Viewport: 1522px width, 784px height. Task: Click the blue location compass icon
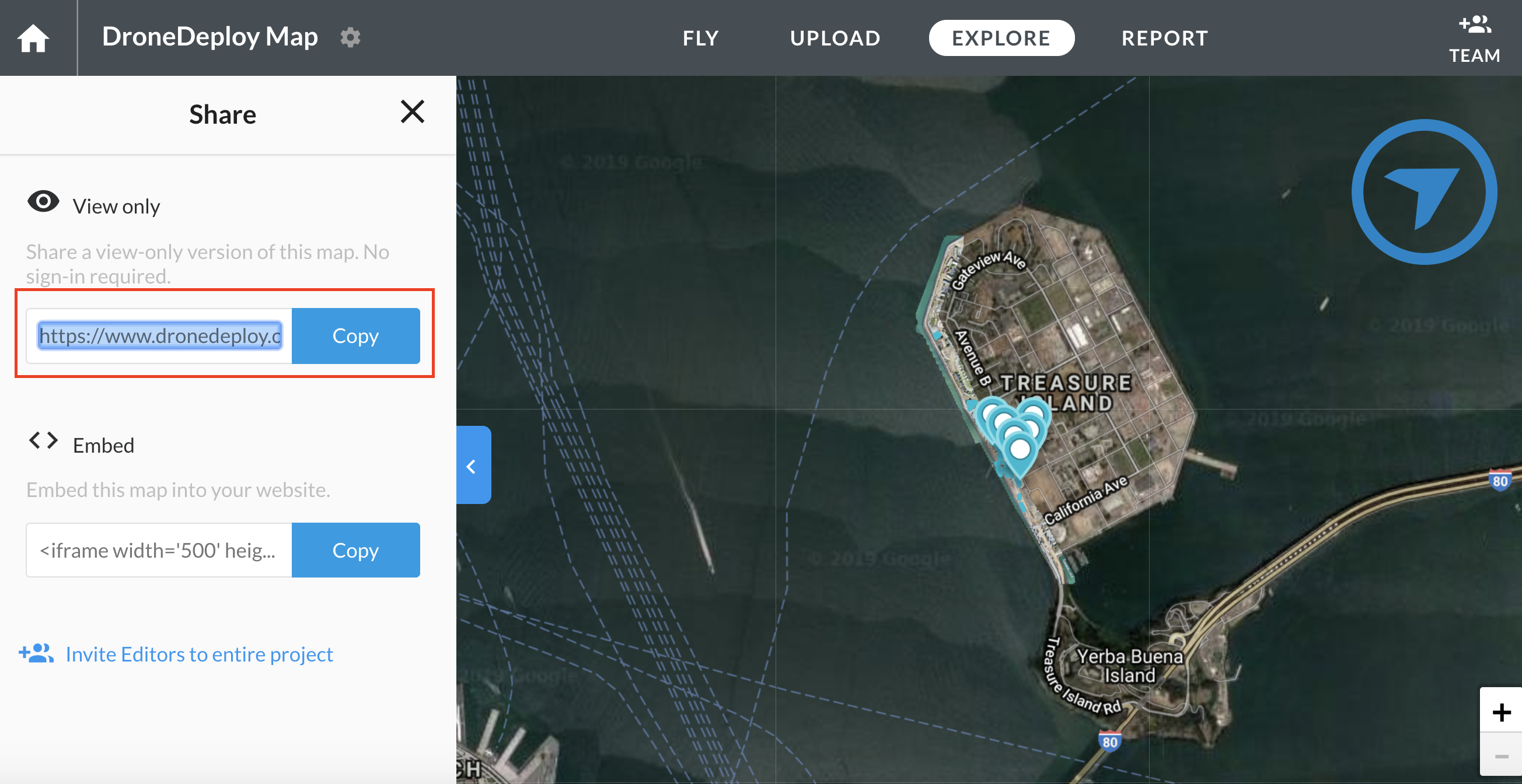1424,192
